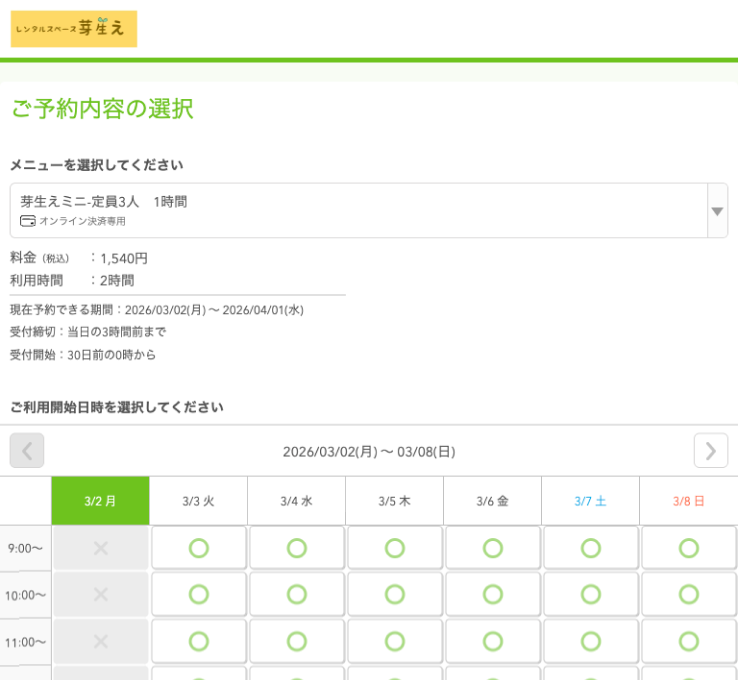Pick the 10:00 available slot on 3/4 水
This screenshot has width=738, height=680.
click(296, 595)
